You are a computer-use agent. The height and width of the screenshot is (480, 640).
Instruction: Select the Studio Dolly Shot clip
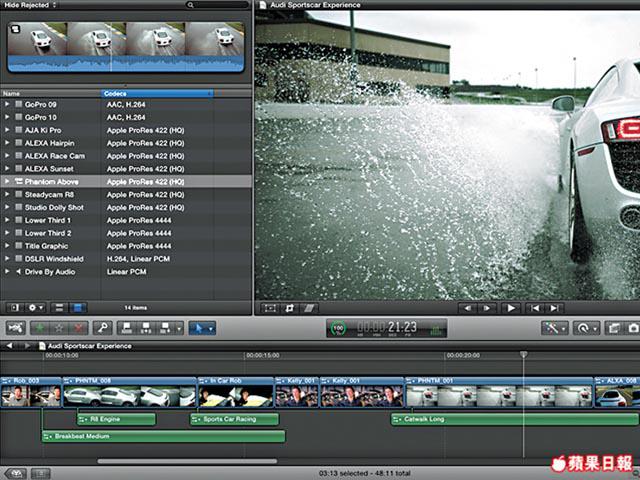tap(126, 207)
